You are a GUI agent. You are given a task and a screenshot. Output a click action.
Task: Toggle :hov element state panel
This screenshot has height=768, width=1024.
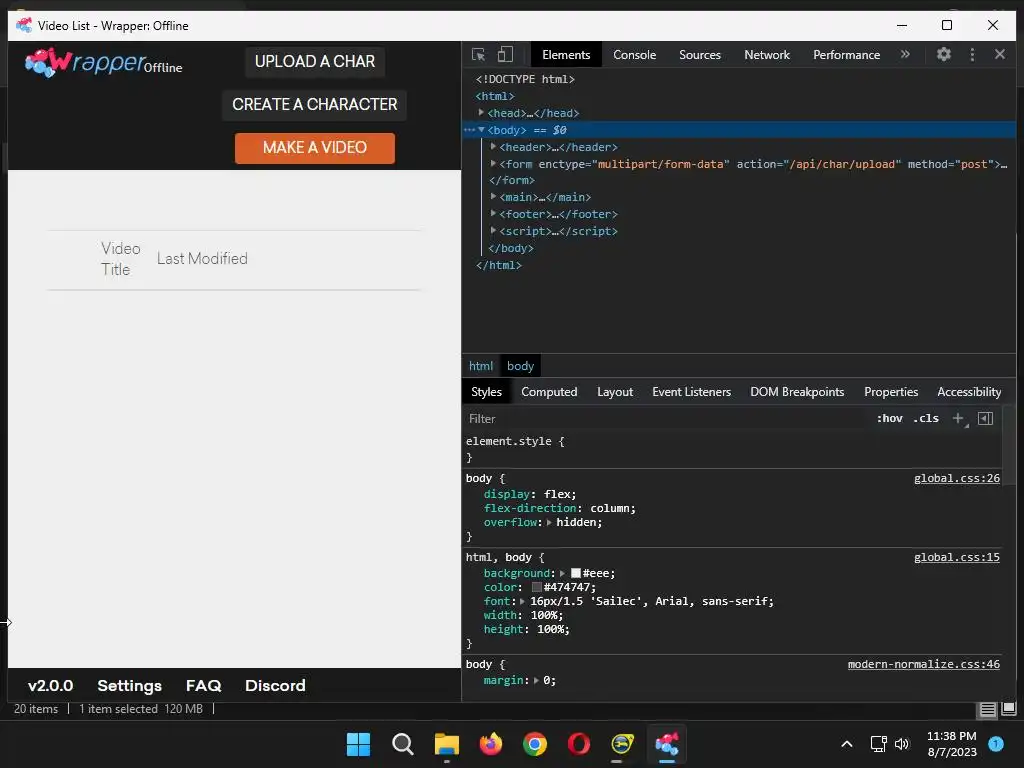[x=889, y=419]
